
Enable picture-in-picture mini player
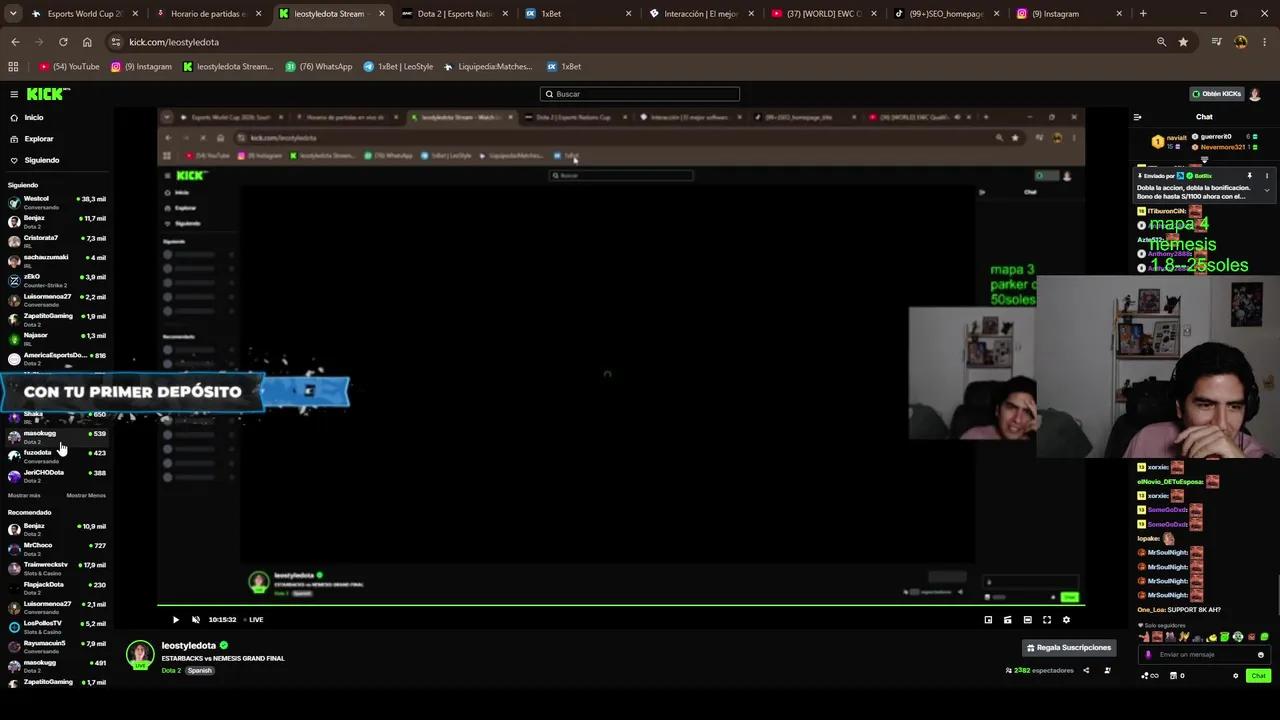pyautogui.click(x=988, y=620)
